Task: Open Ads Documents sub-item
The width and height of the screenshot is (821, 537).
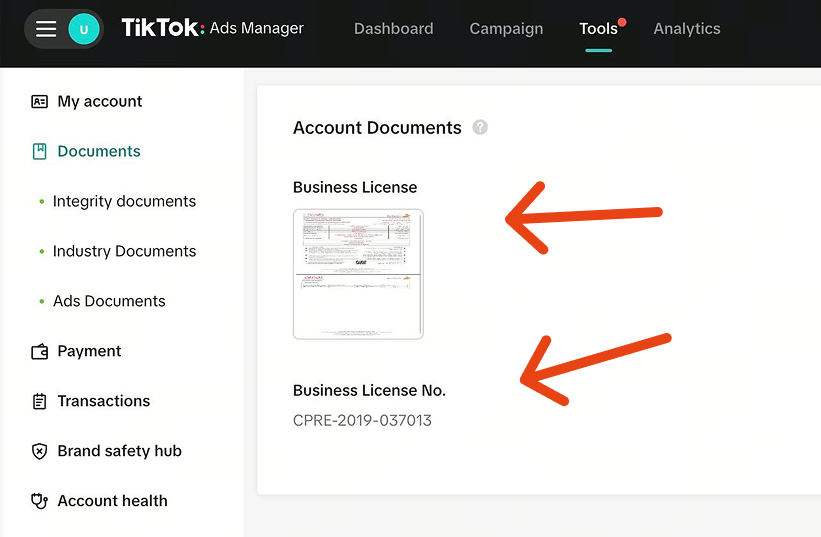Action: (x=109, y=301)
